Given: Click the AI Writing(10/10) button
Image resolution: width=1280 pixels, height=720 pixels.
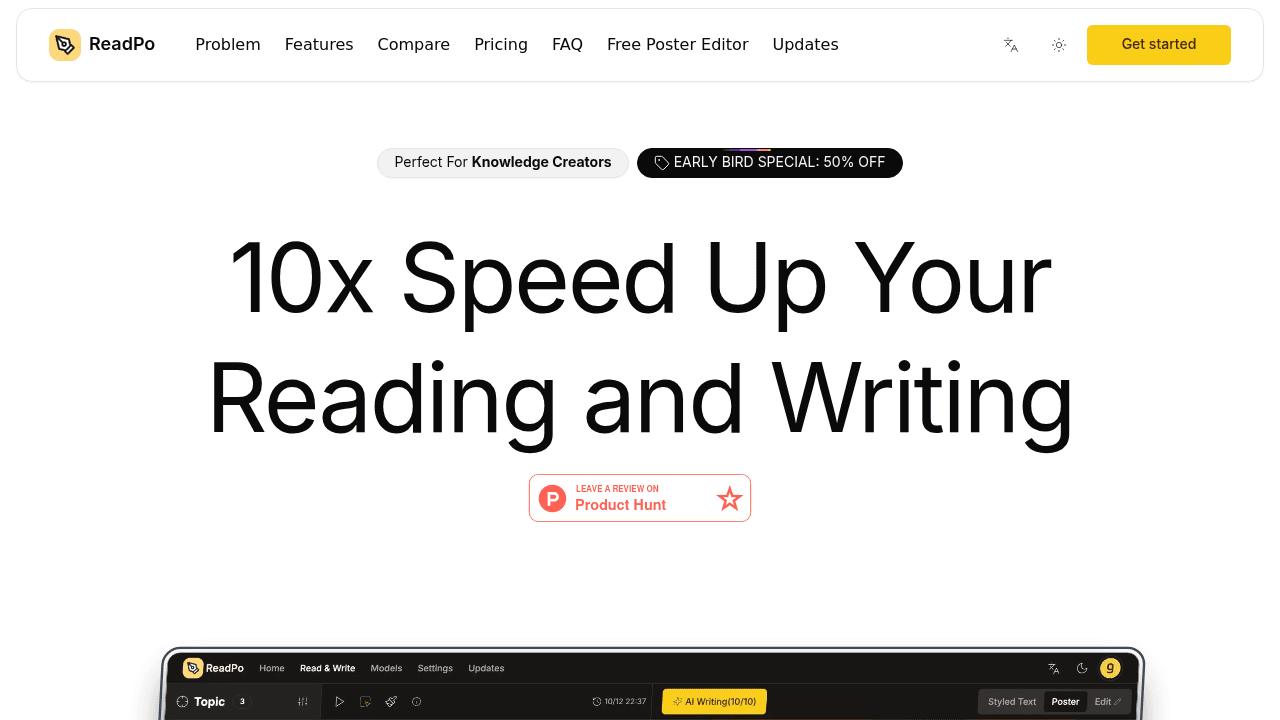Looking at the screenshot, I should pyautogui.click(x=714, y=702).
